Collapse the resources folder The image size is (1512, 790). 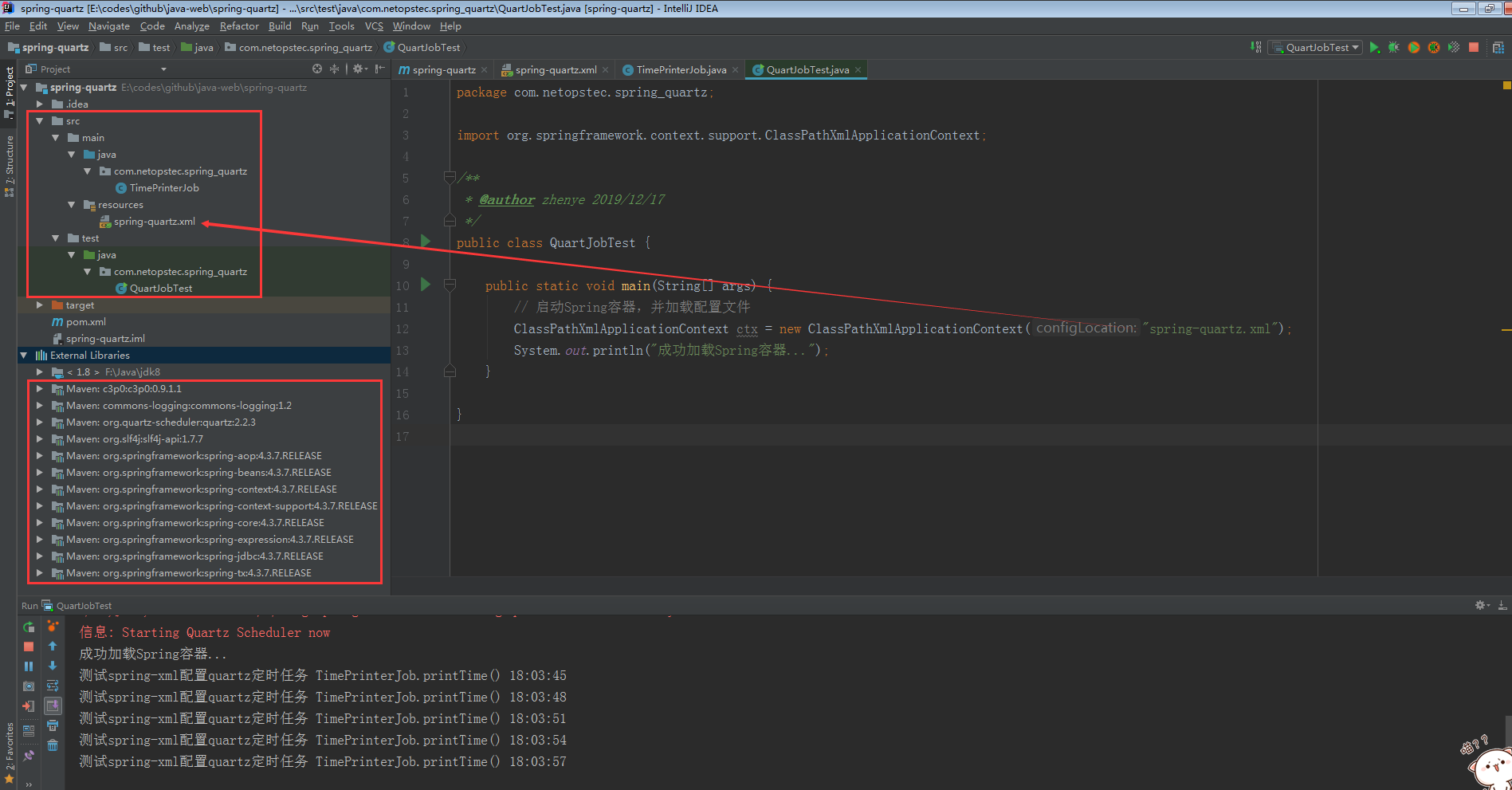71,205
